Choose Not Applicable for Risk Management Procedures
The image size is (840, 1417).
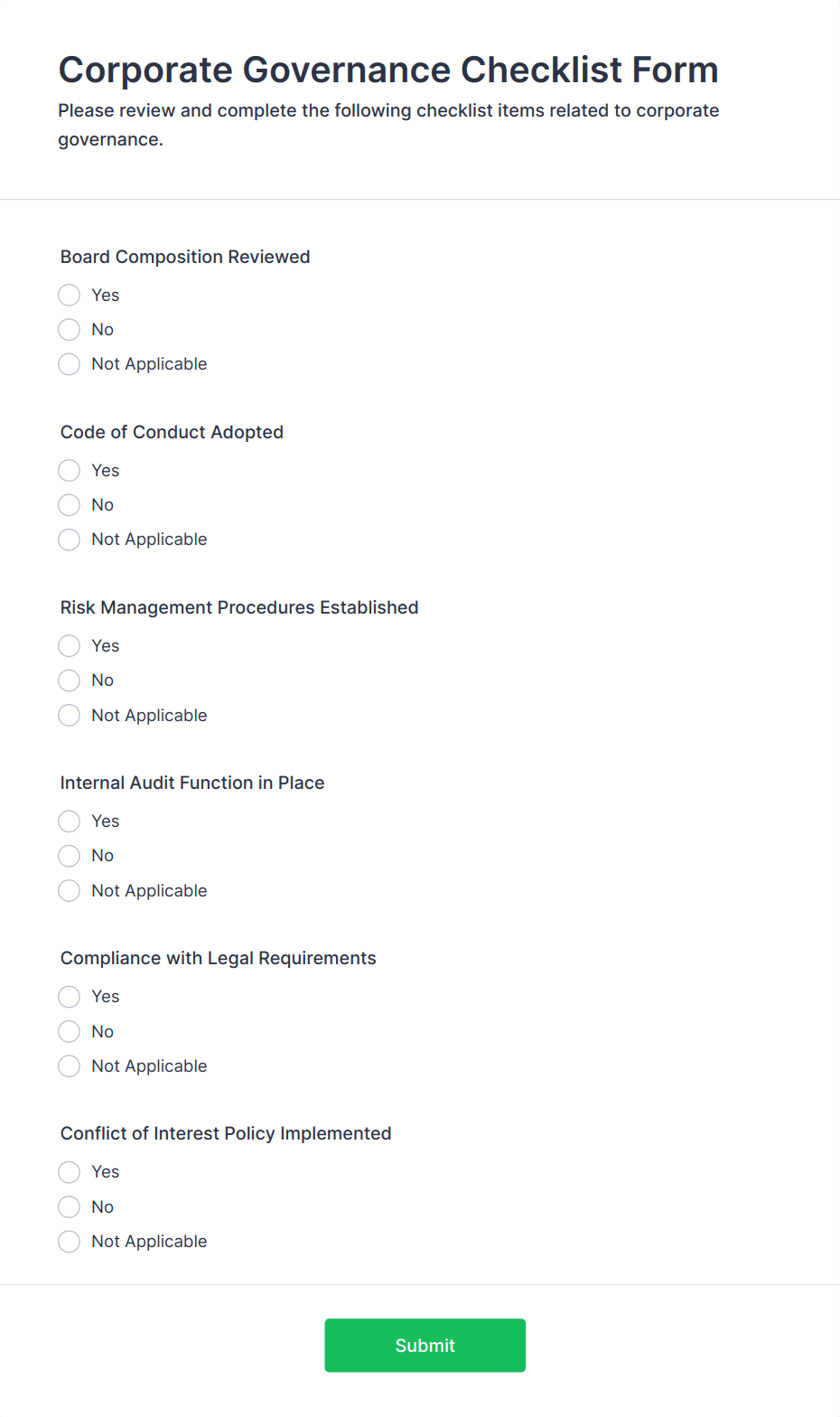click(70, 716)
